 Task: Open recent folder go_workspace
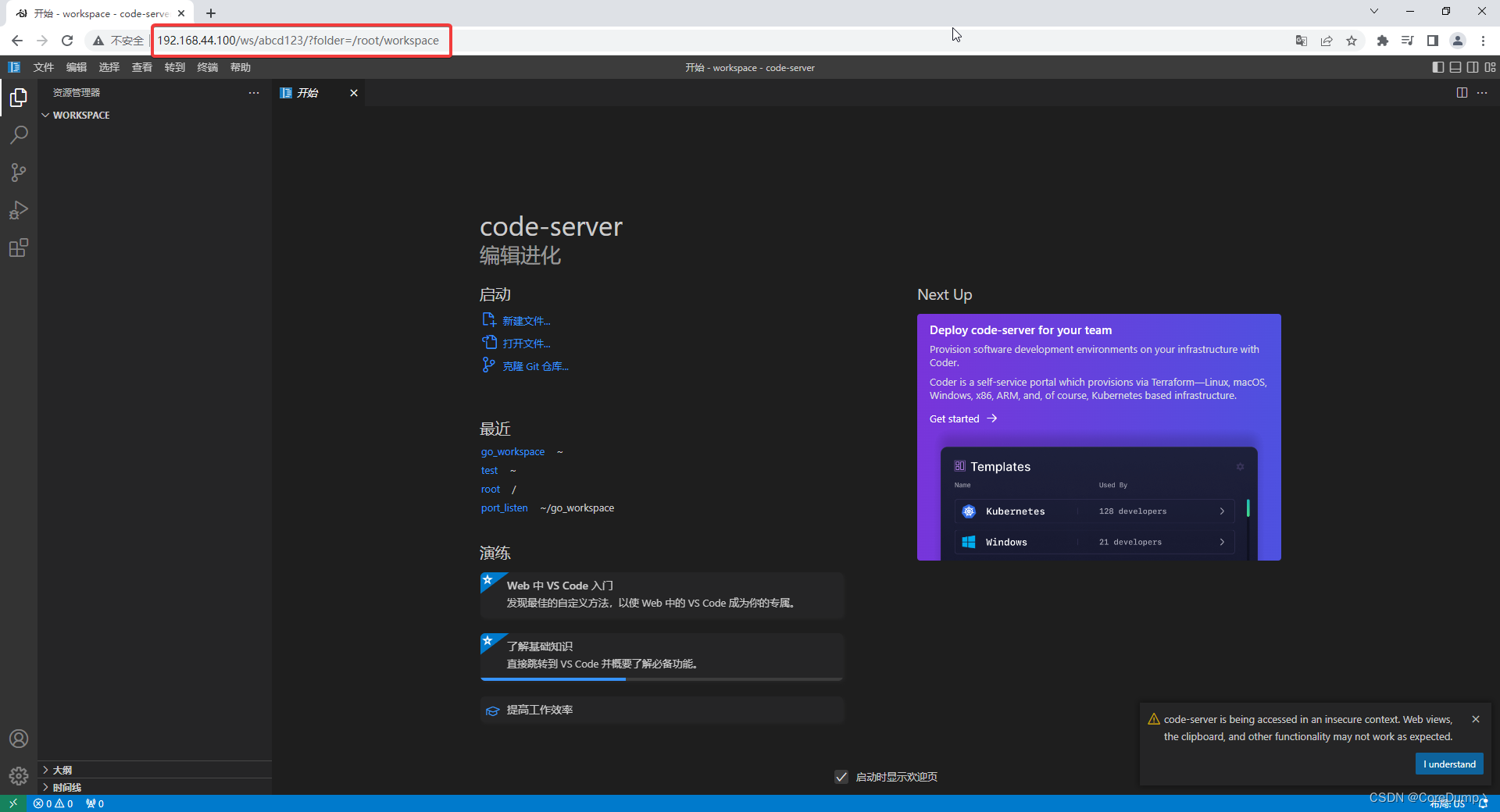click(512, 452)
